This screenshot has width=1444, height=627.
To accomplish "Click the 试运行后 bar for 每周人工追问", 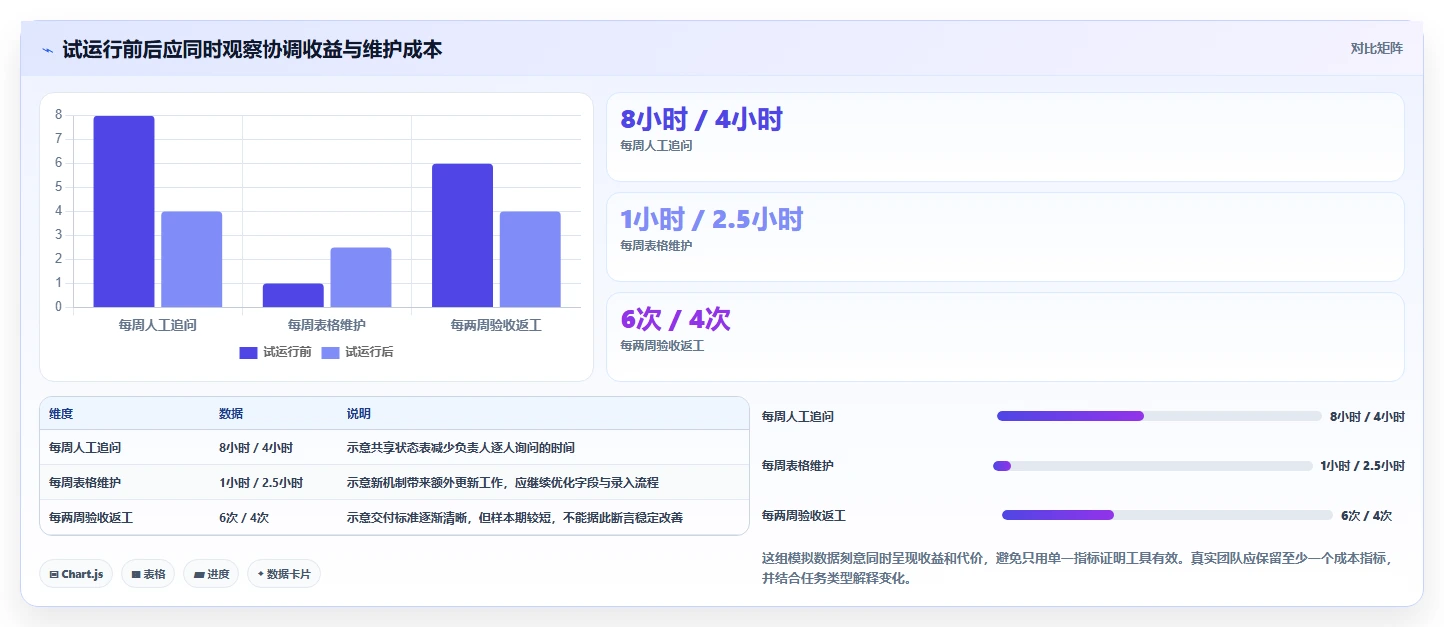I will pyautogui.click(x=191, y=259).
